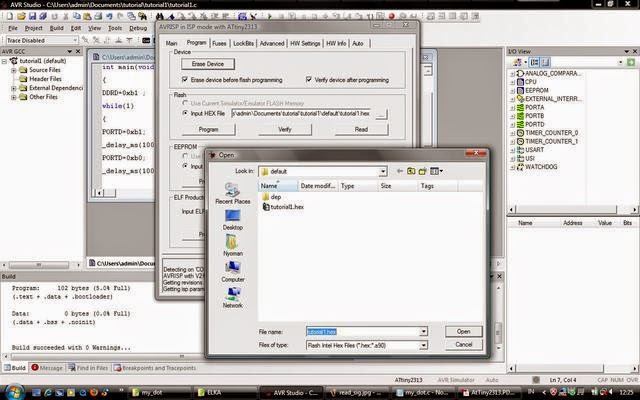Viewport: 640px width, 400px height.
Task: Open the File name dropdown arrow
Action: tap(424, 331)
